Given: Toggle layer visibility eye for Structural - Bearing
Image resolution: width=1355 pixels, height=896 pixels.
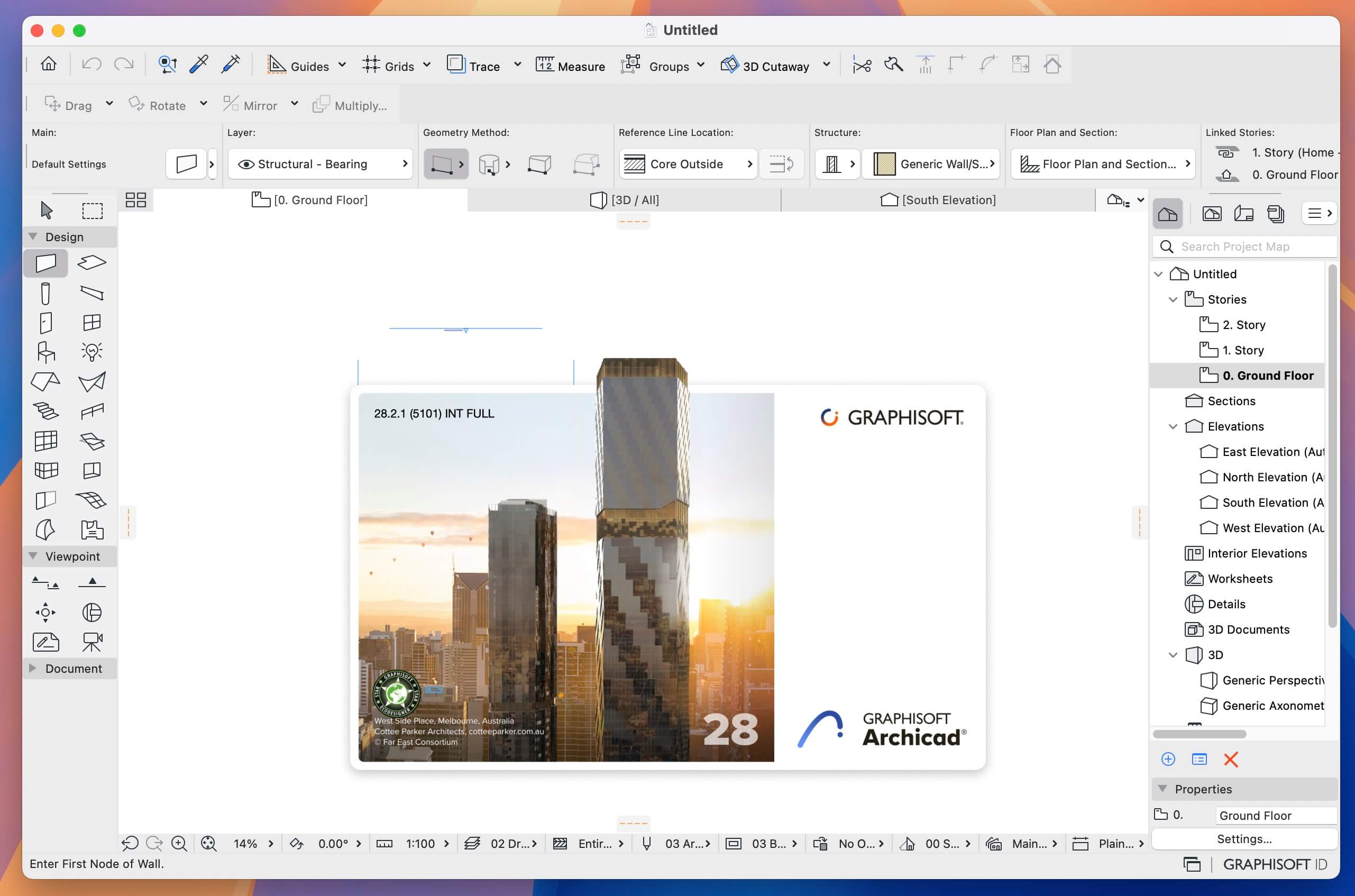Looking at the screenshot, I should tap(246, 164).
